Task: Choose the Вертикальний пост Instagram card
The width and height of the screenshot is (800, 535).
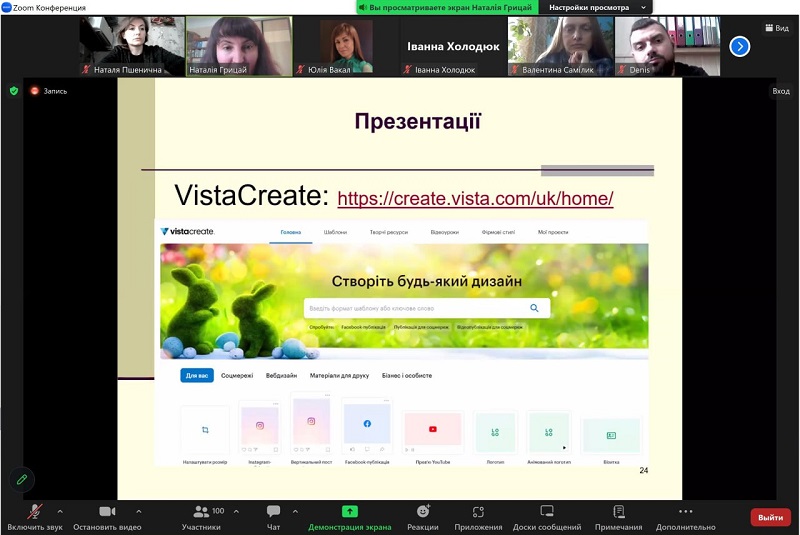Action: click(x=311, y=423)
